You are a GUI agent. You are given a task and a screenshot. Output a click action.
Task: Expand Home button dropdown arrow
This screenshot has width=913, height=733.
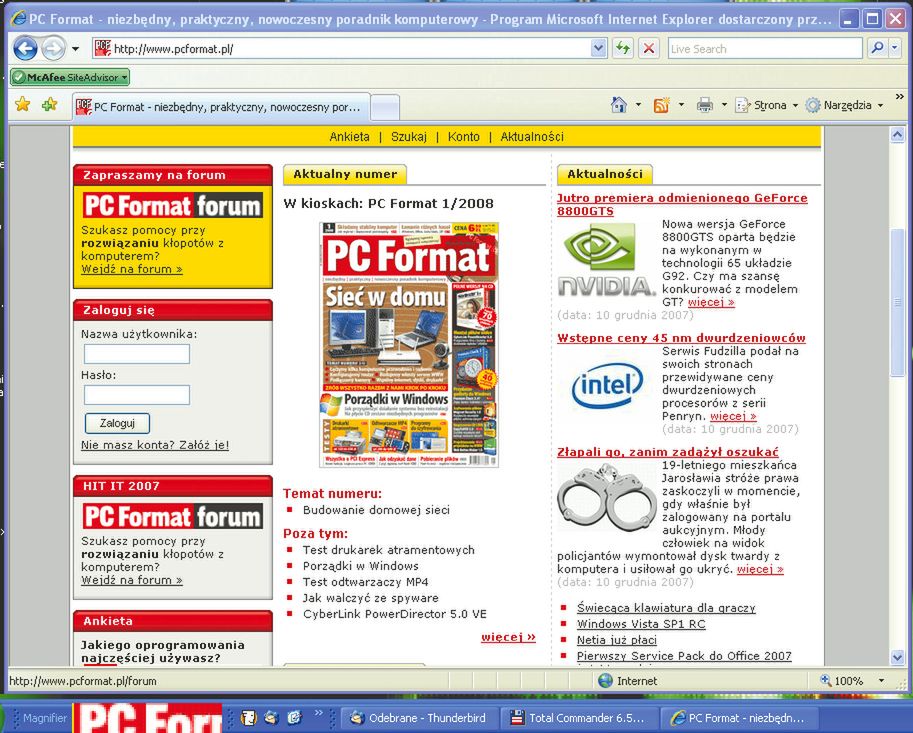click(638, 105)
